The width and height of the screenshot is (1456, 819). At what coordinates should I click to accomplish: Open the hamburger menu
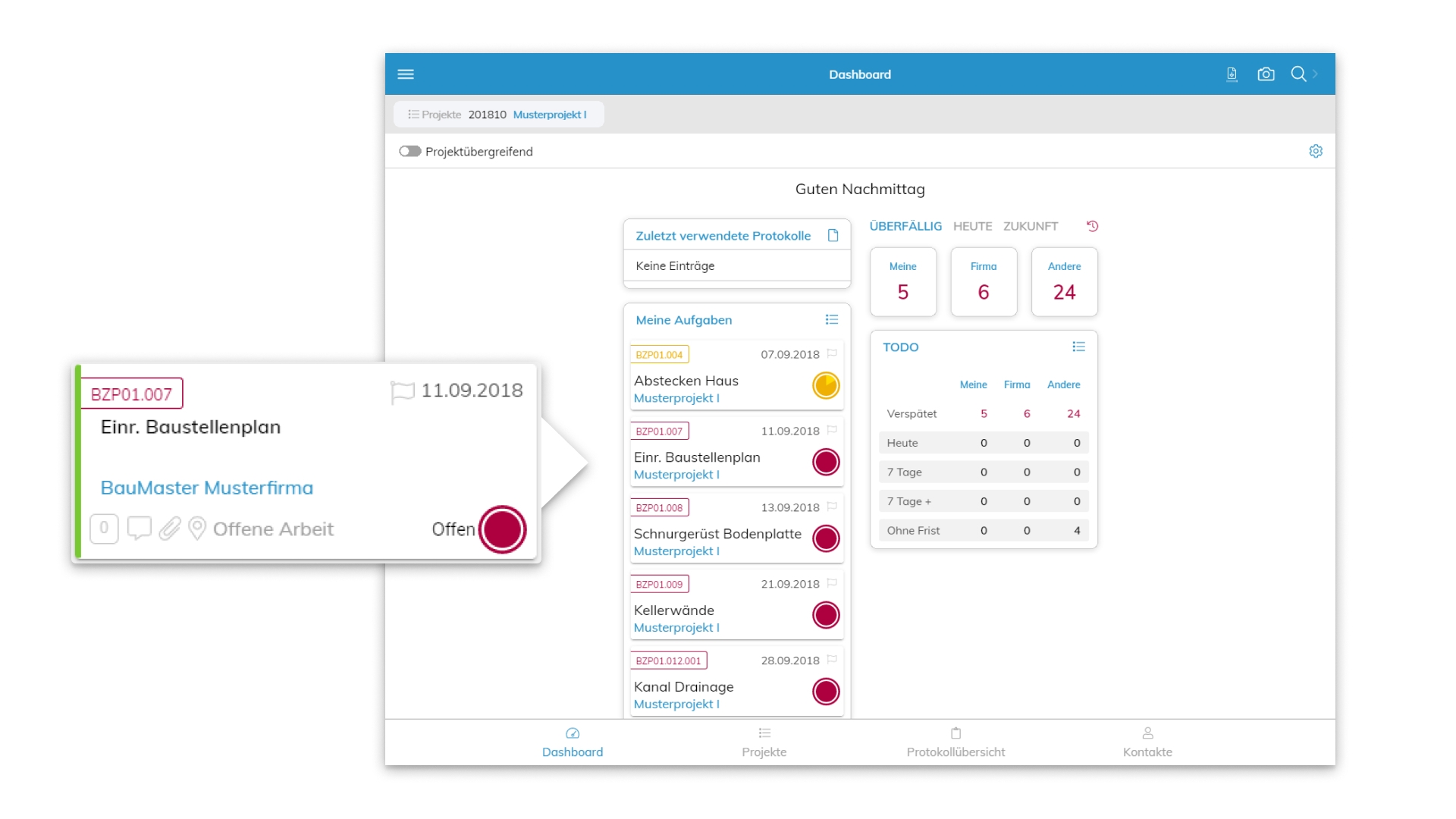coord(406,74)
